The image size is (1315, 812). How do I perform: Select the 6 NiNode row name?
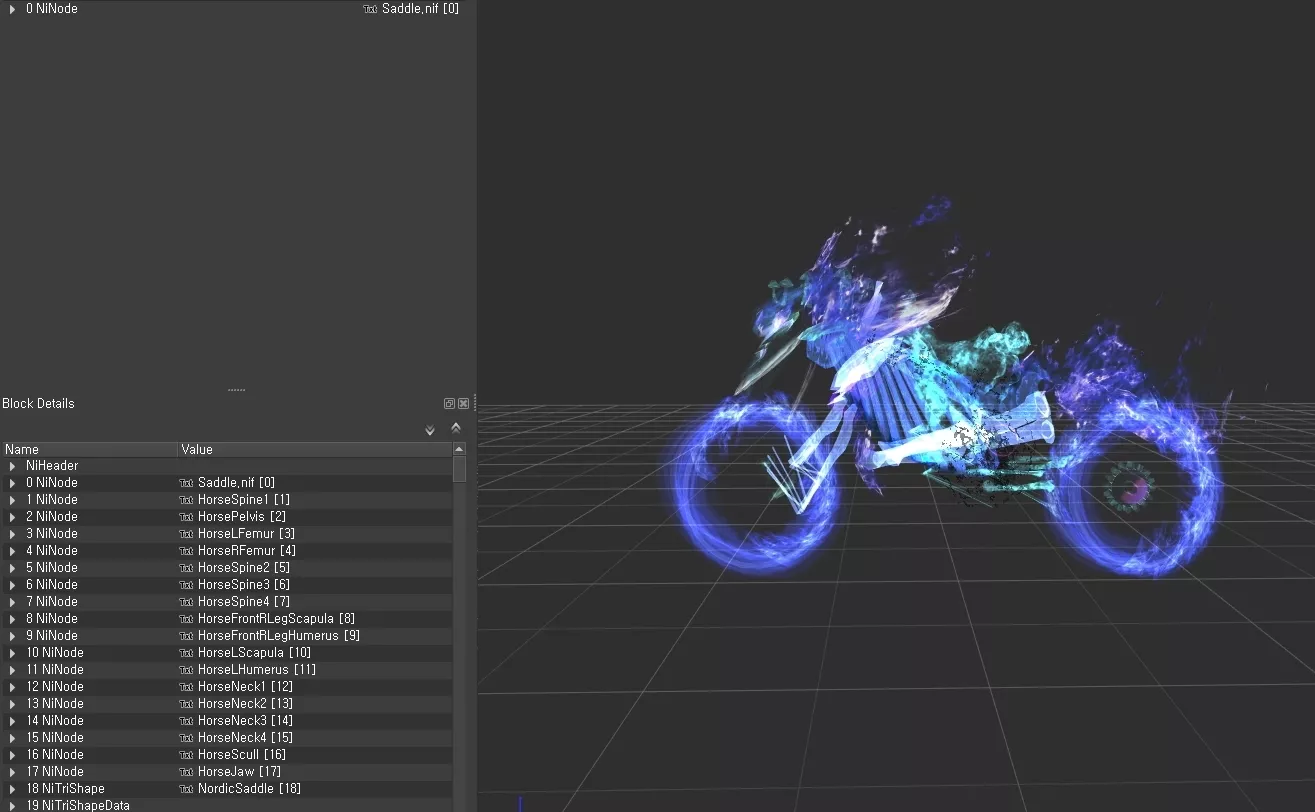pyautogui.click(x=52, y=585)
